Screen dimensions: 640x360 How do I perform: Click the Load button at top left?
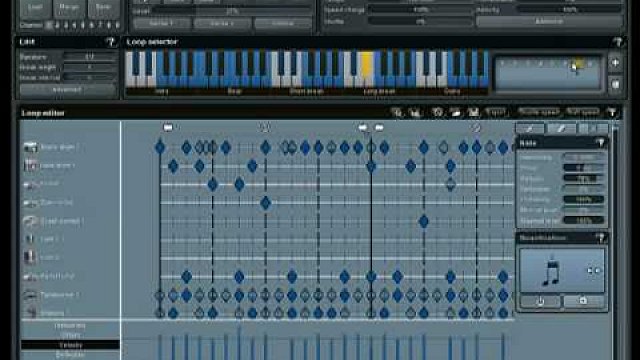tap(35, 7)
